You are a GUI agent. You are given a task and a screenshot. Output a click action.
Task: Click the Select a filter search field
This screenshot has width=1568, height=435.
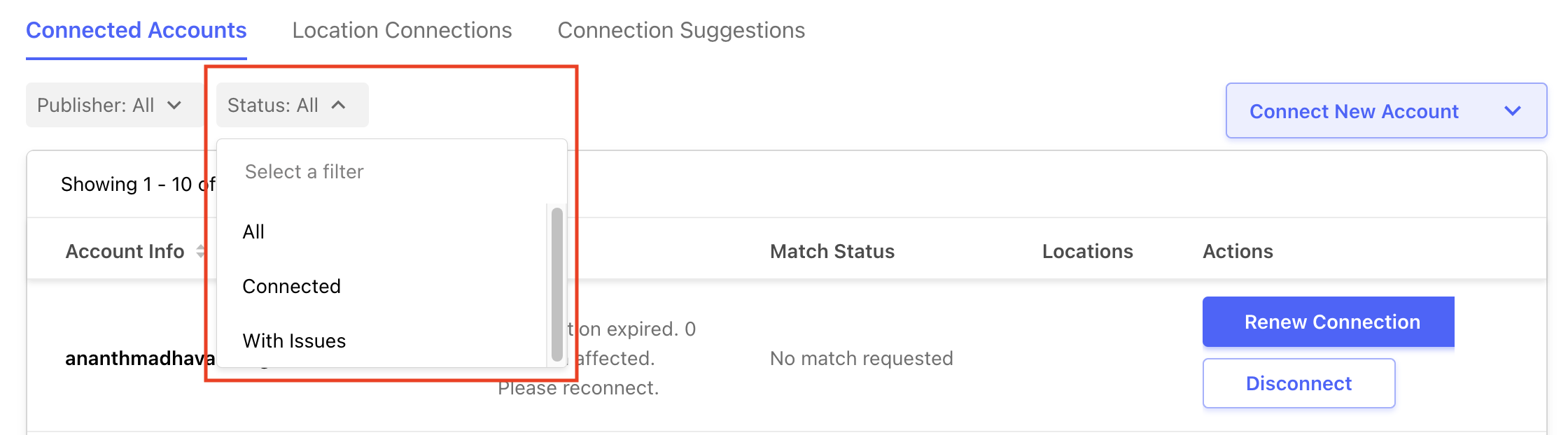point(391,171)
